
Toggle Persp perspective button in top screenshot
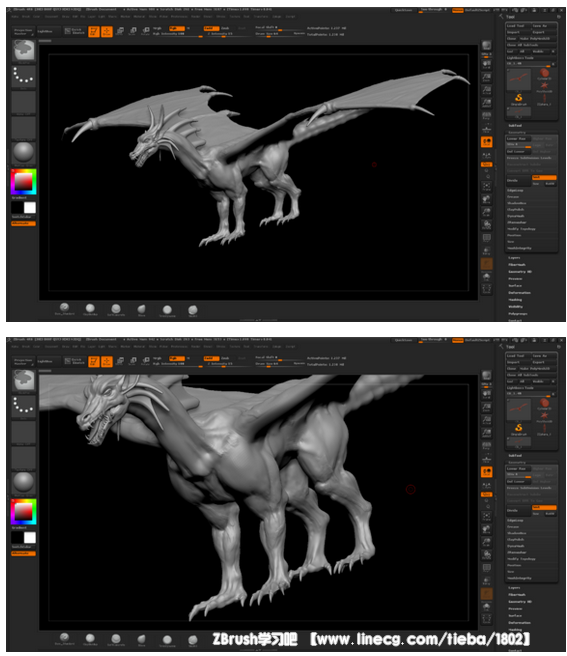pyautogui.click(x=486, y=116)
